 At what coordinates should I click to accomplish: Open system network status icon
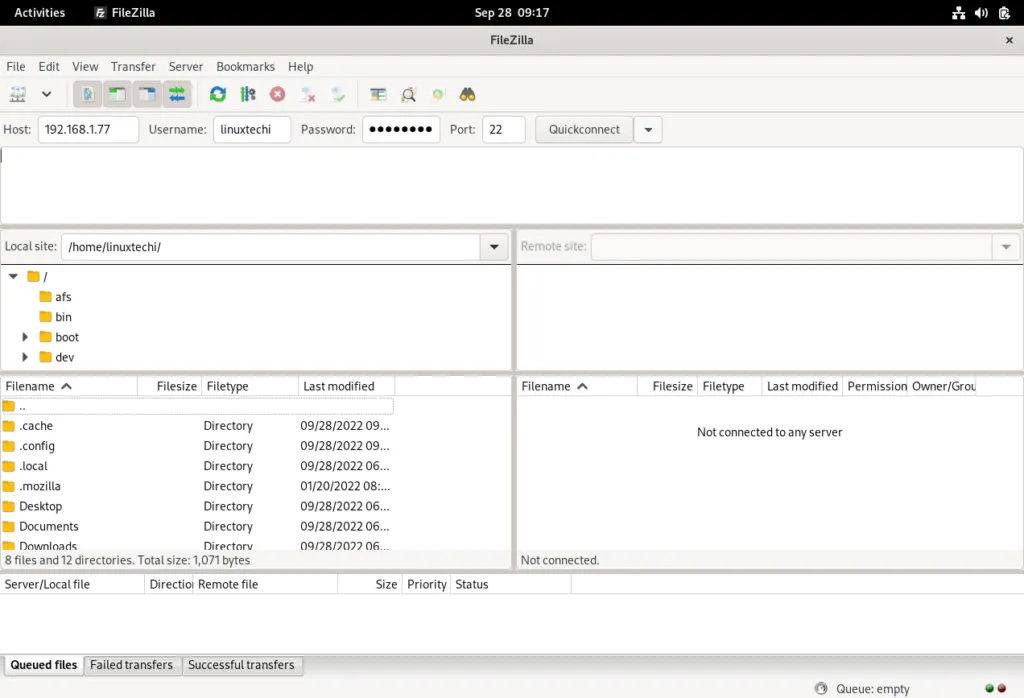(958, 12)
